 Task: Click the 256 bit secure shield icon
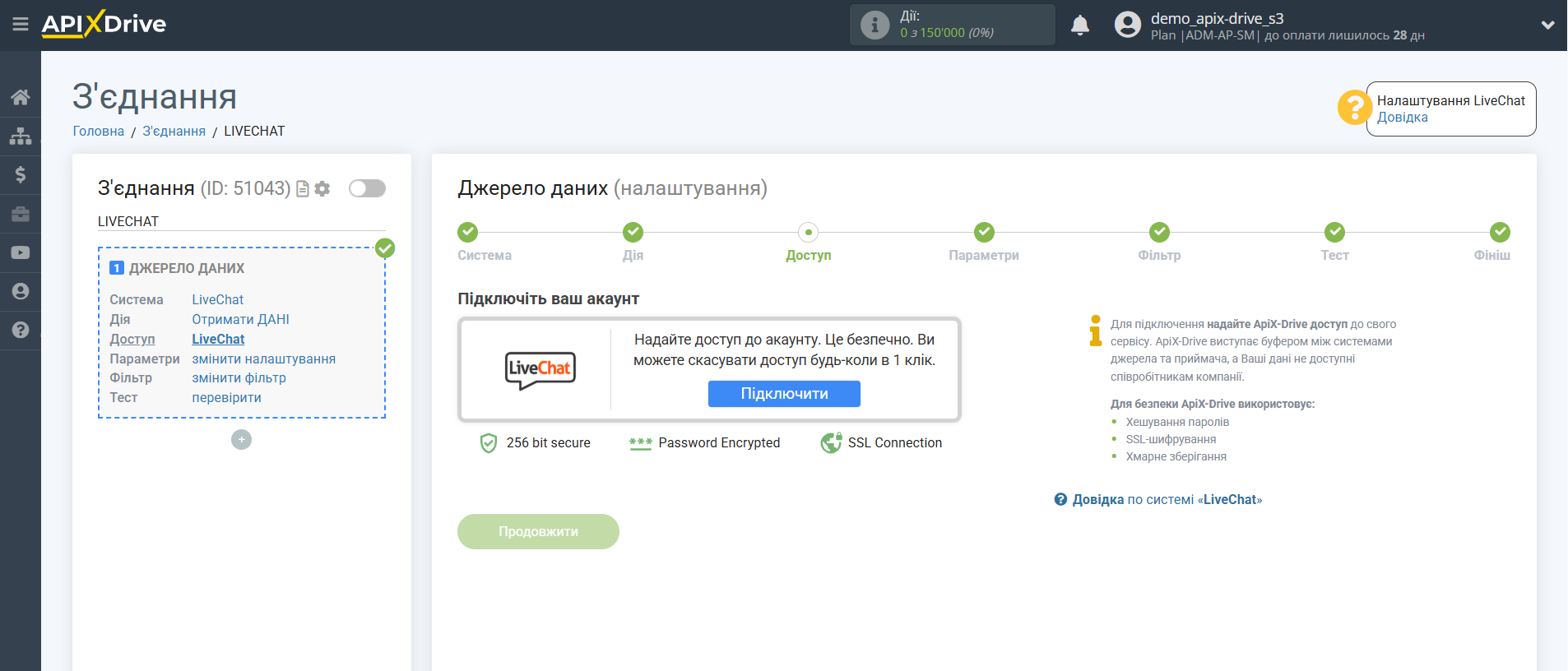click(x=489, y=443)
